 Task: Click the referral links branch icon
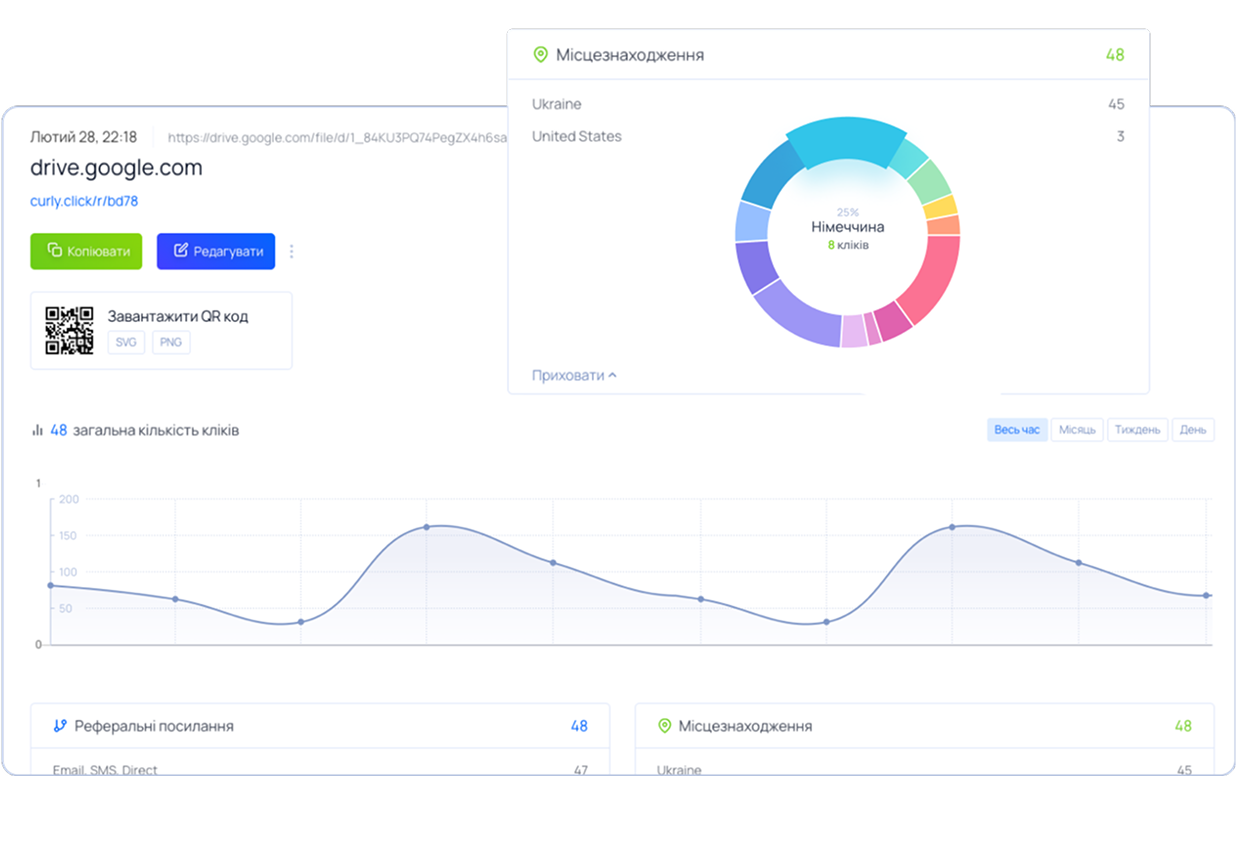coord(60,726)
